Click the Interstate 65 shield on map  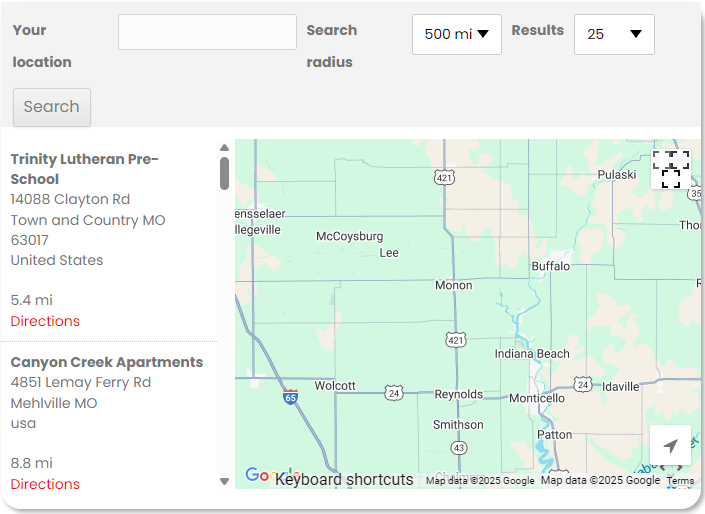pos(290,397)
